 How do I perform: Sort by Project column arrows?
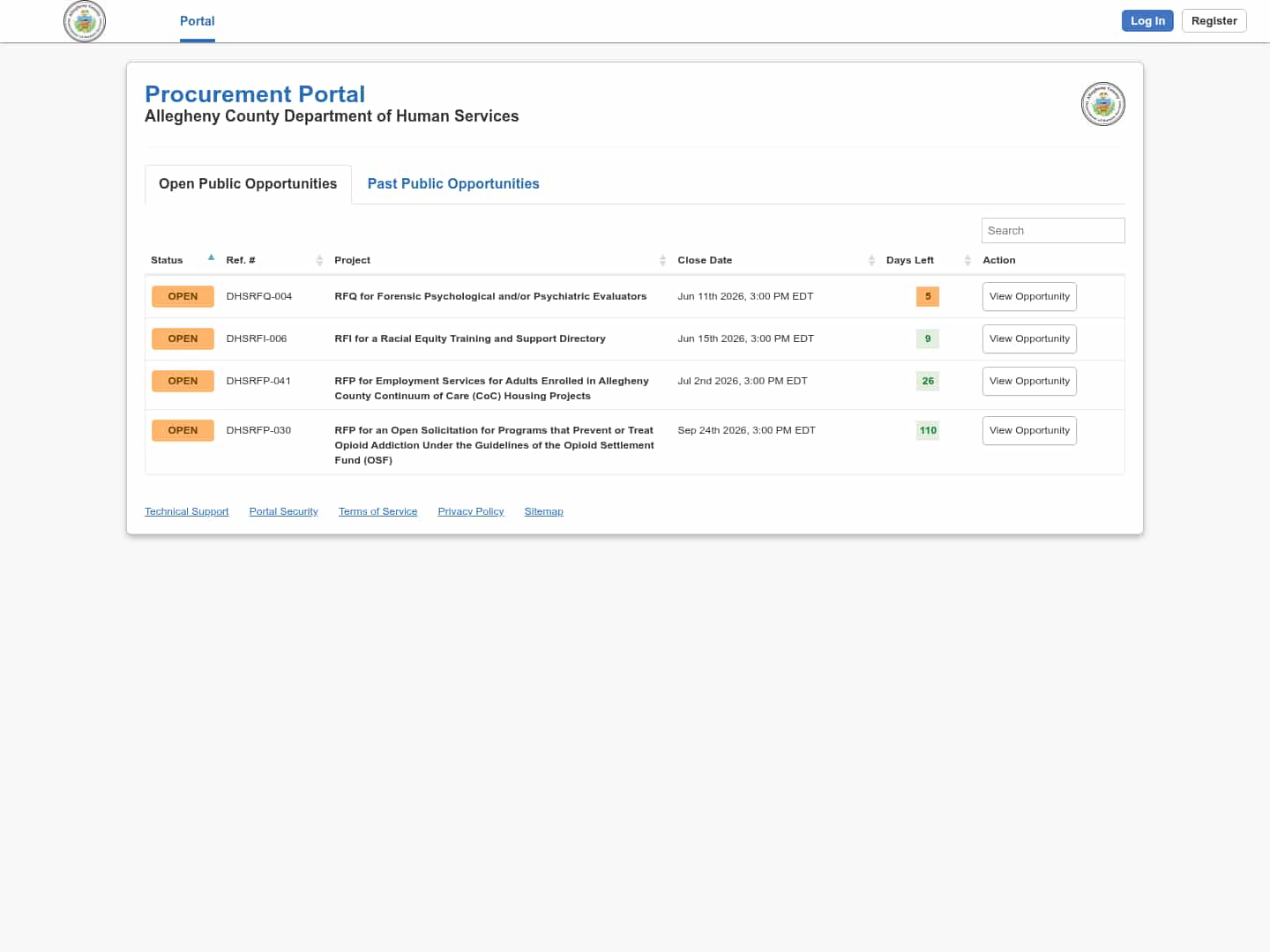coord(662,260)
